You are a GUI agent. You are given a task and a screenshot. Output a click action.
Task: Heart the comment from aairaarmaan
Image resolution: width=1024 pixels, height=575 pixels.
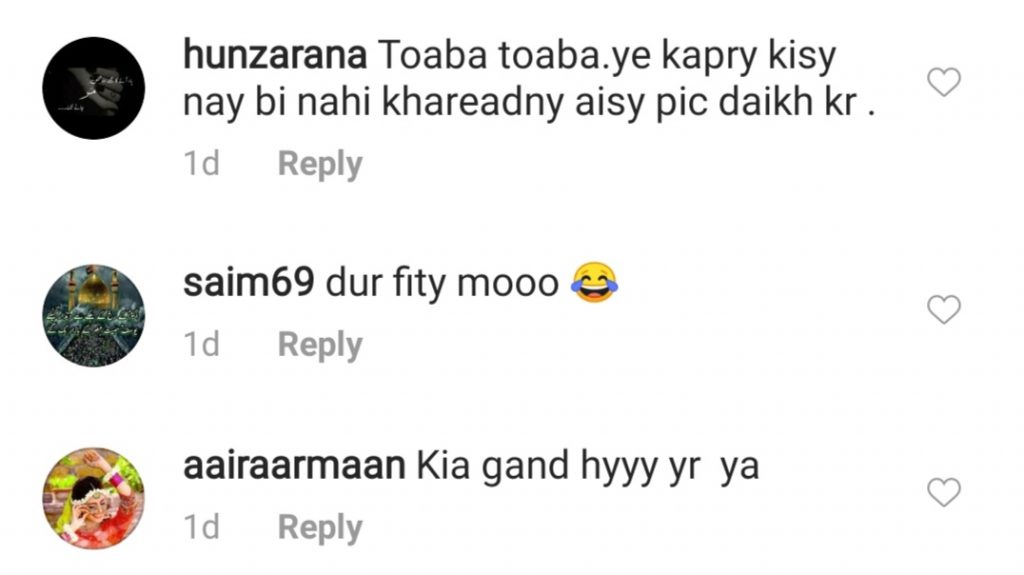(x=944, y=492)
